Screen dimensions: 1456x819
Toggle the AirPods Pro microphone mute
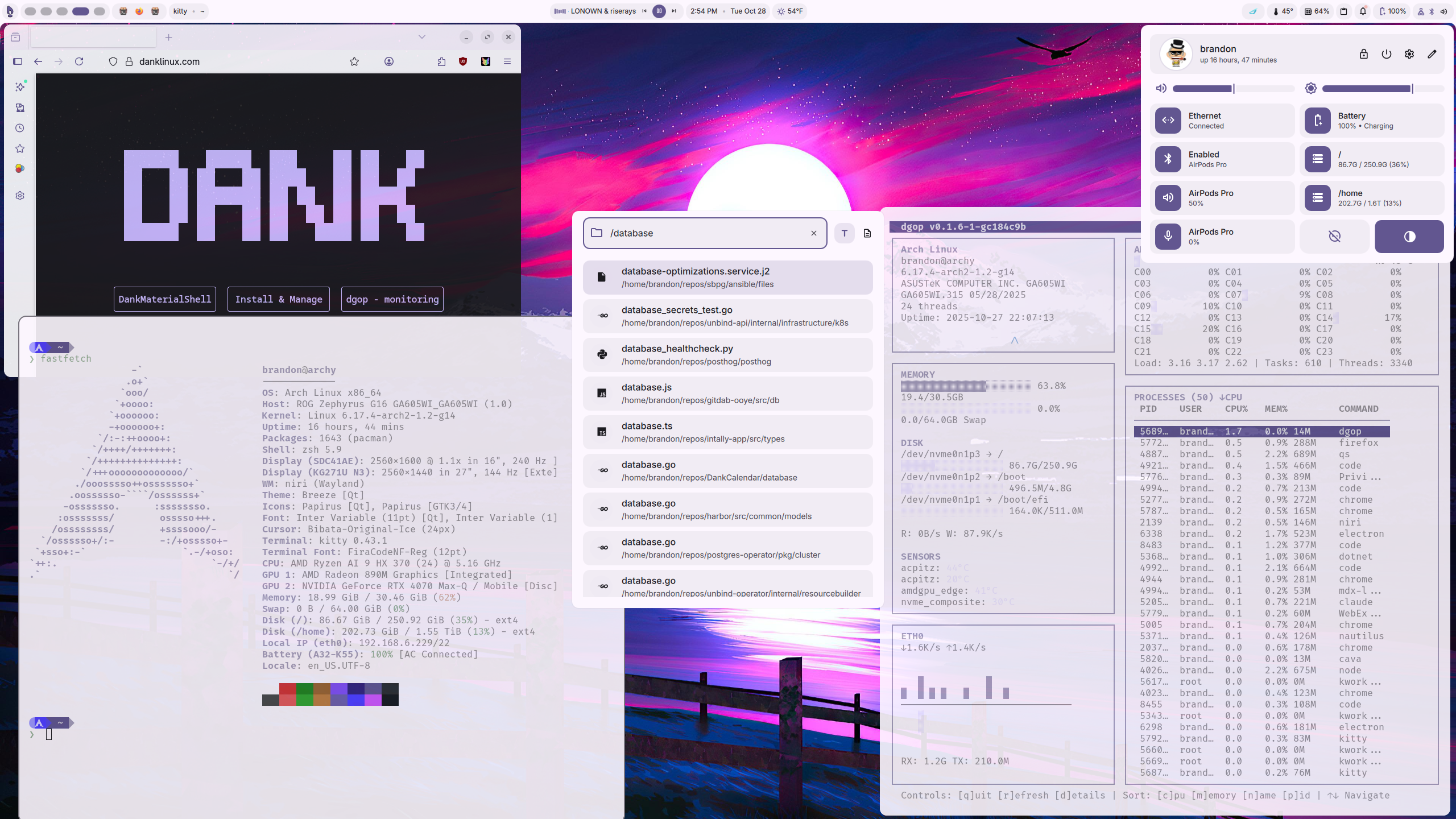coord(1168,237)
